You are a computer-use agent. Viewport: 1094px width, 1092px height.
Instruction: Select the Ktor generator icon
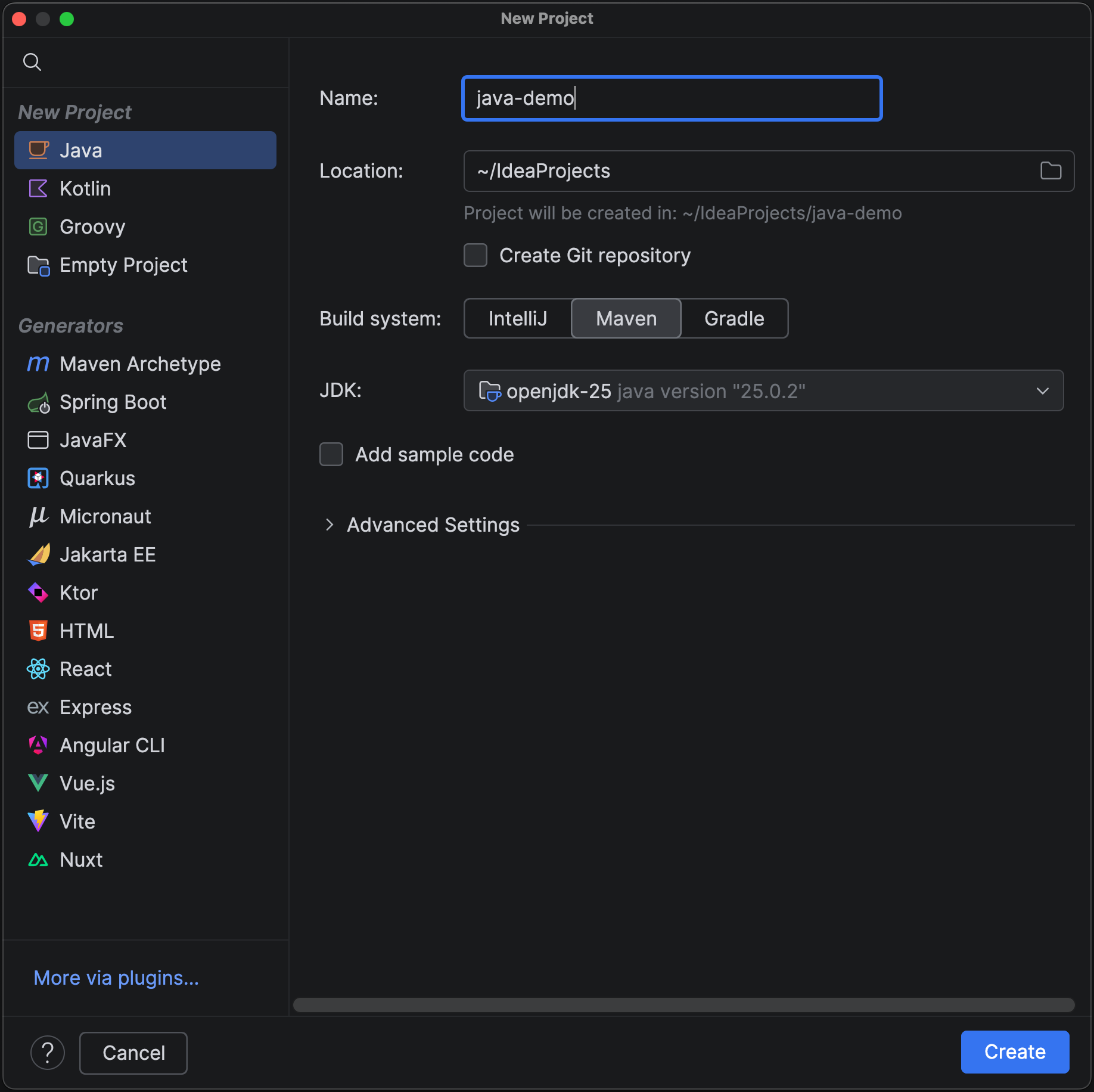click(38, 593)
